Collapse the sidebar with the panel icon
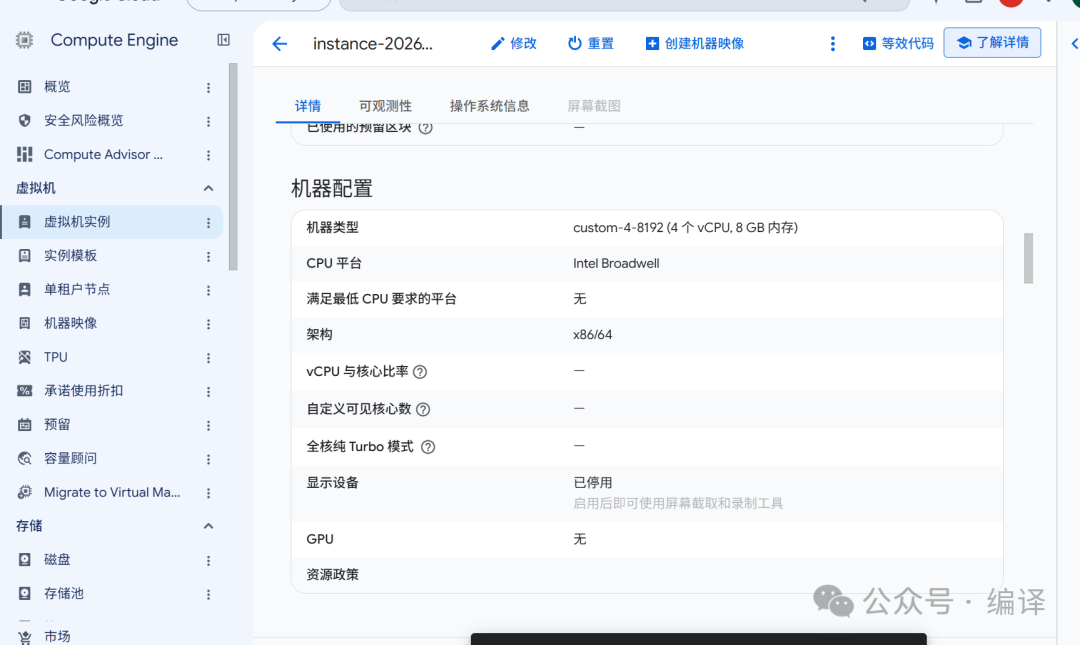1080x645 pixels. click(223, 40)
